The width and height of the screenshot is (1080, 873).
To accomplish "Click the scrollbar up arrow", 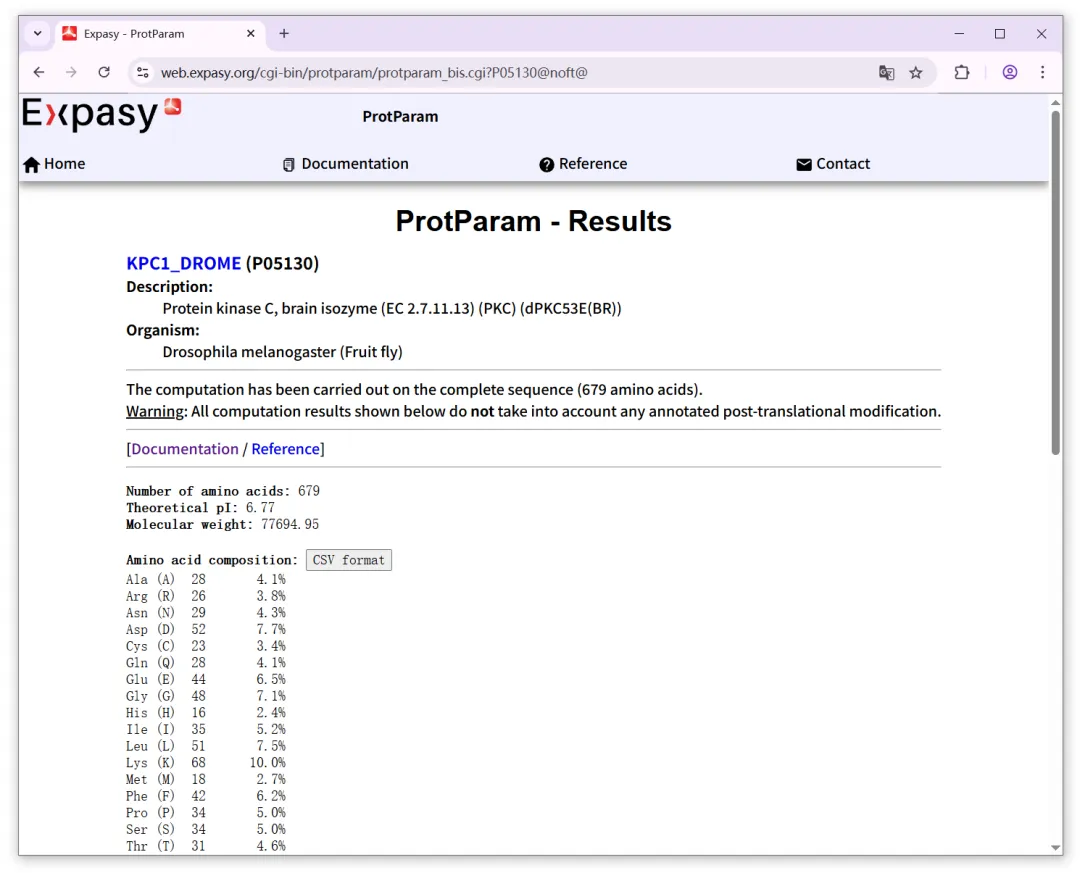I will [x=1055, y=102].
